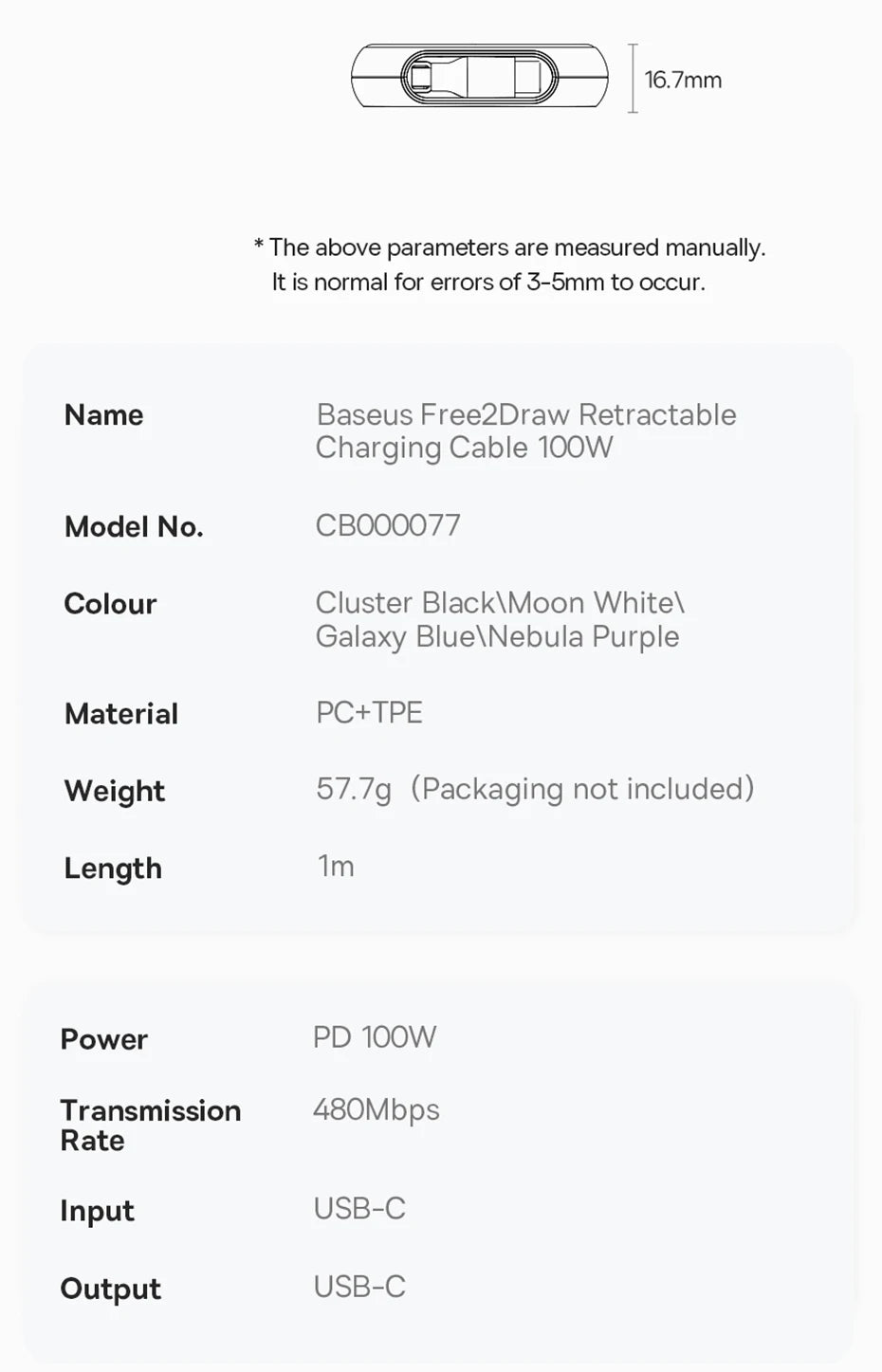Click the 16.7mm thickness measurement label

point(683,80)
